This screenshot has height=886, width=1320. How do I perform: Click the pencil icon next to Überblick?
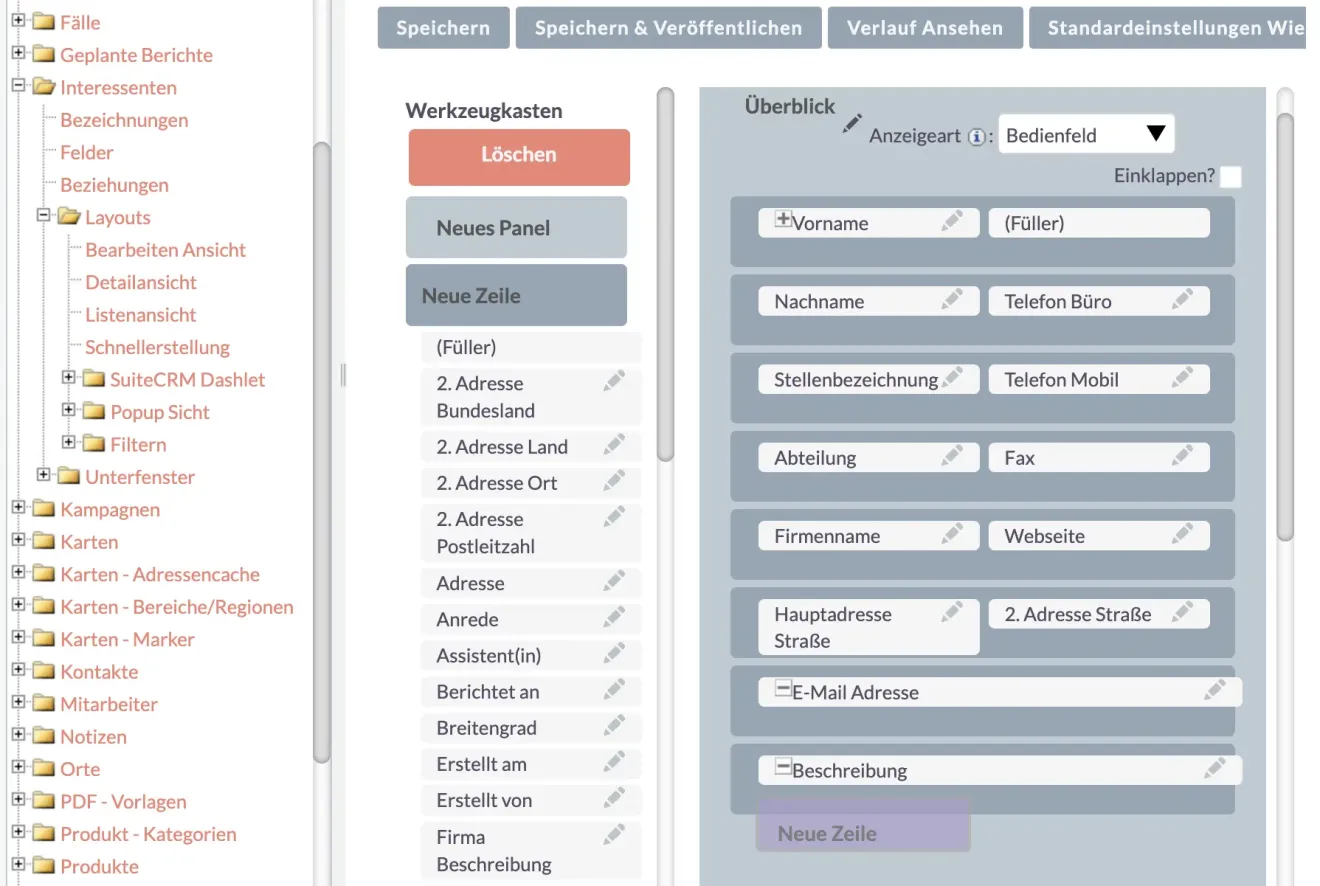click(x=852, y=124)
